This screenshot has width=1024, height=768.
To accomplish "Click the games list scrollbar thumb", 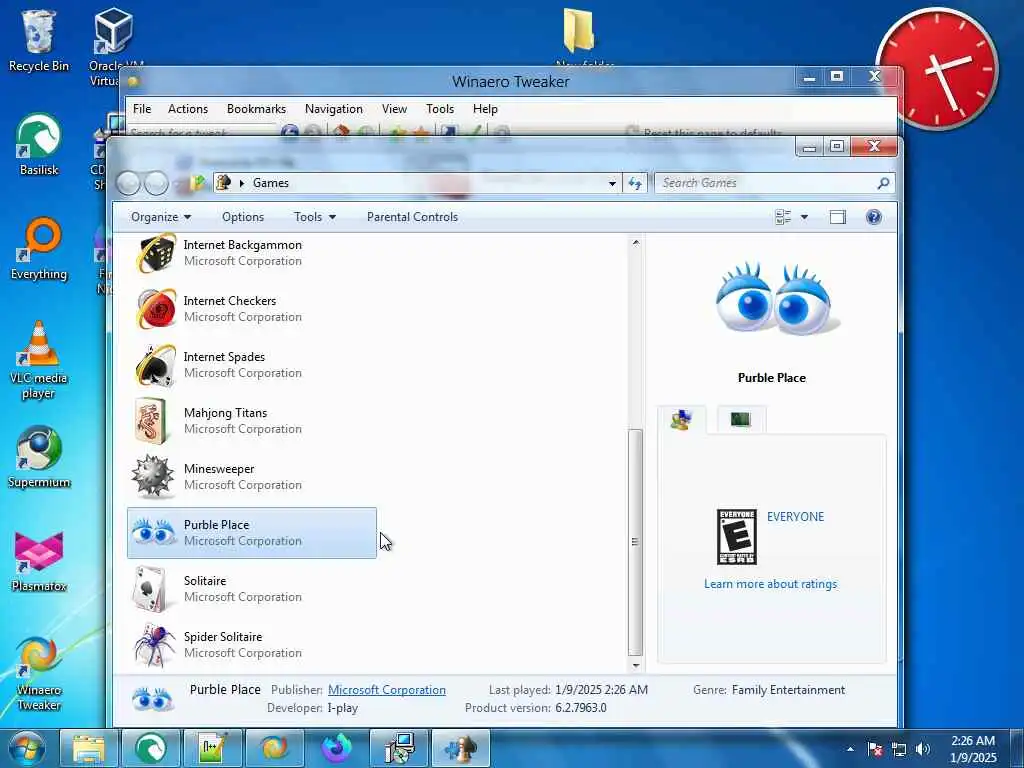I will (635, 541).
